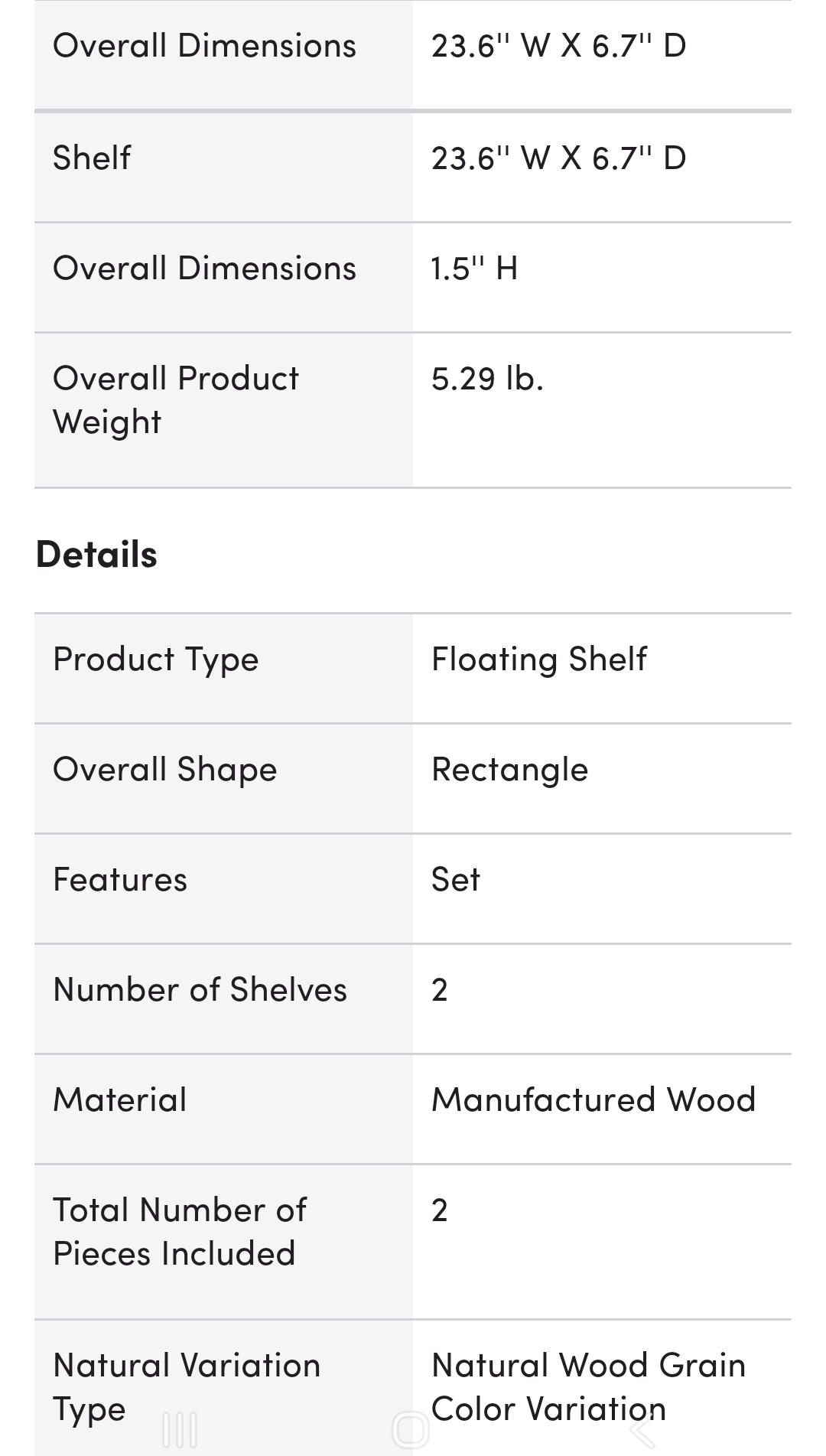Select the Manufactured Wood value

pos(593,1100)
